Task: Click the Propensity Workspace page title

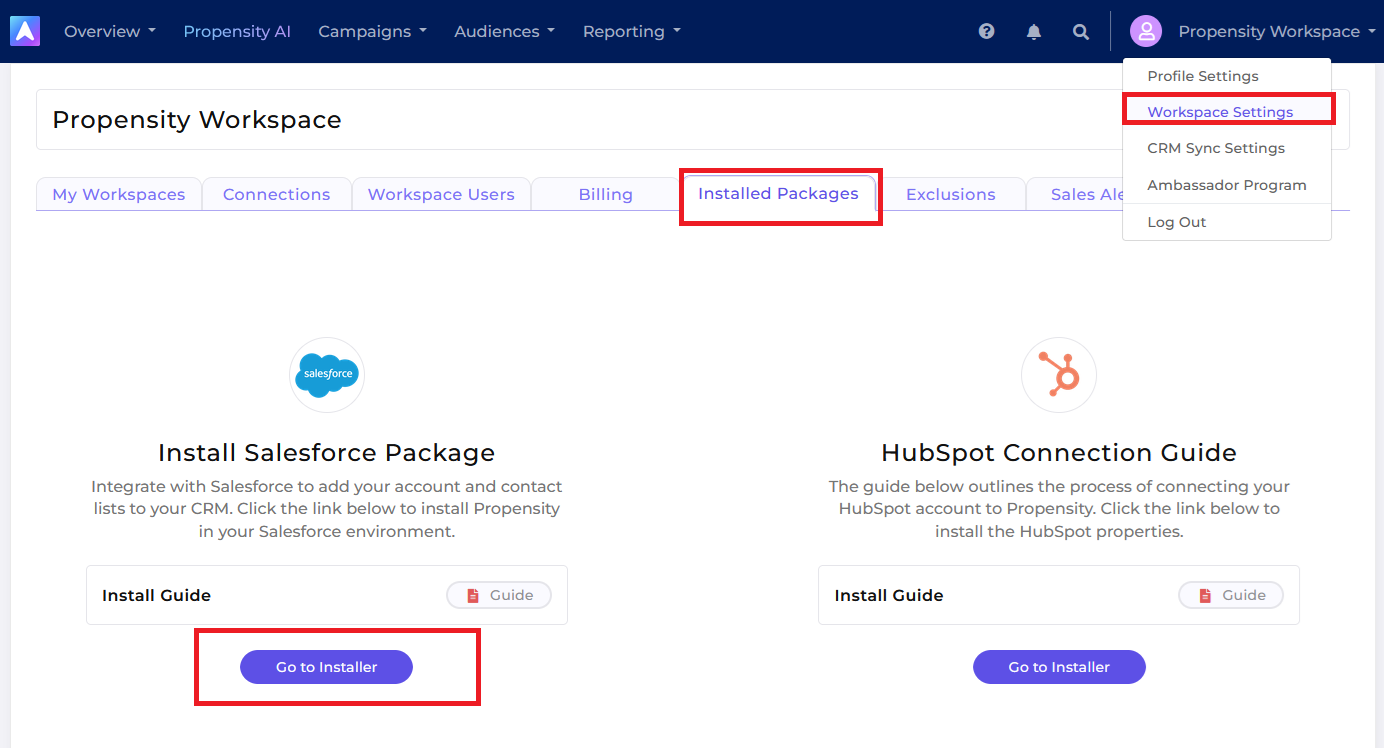Action: [x=197, y=120]
